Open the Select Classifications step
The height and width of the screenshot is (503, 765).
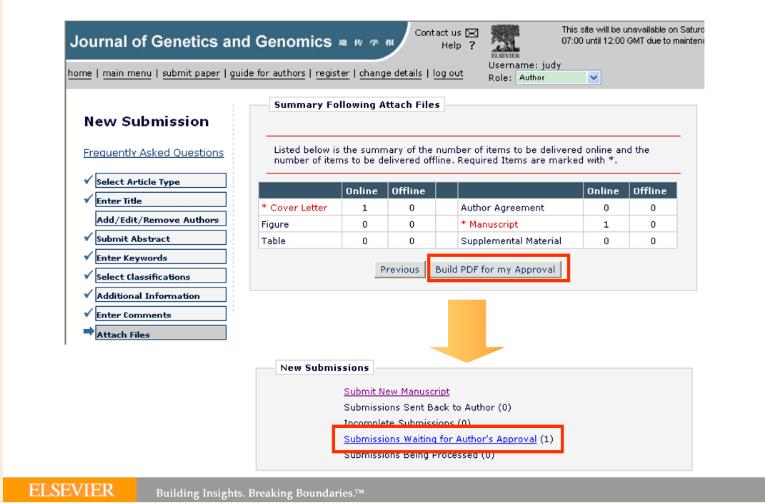(161, 276)
